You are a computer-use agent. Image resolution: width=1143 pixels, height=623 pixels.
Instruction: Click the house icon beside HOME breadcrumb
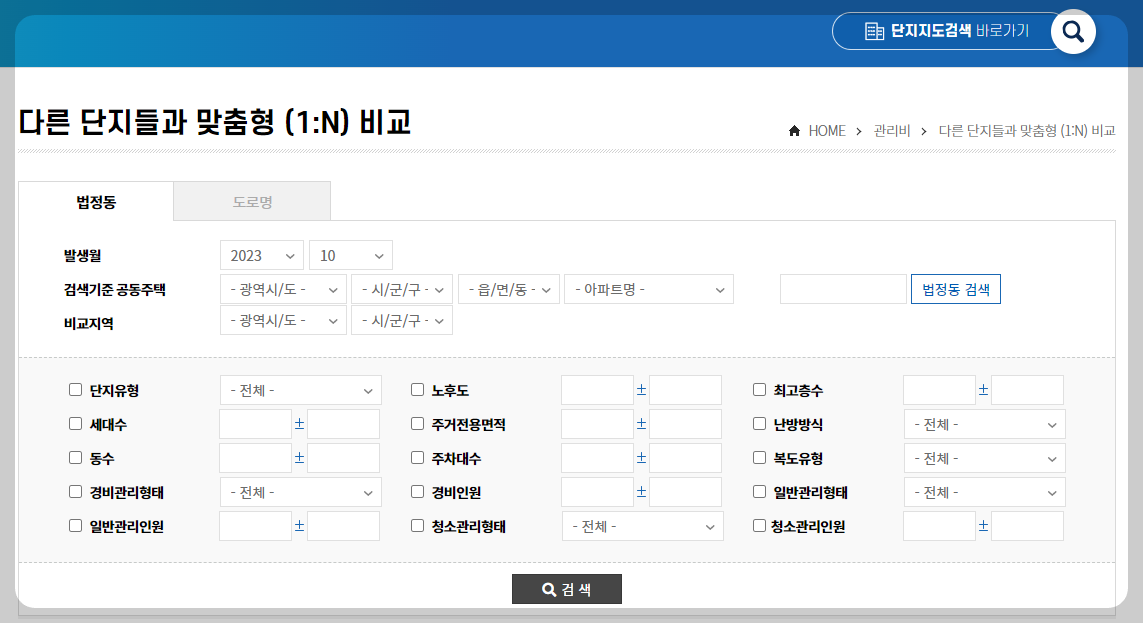click(793, 130)
